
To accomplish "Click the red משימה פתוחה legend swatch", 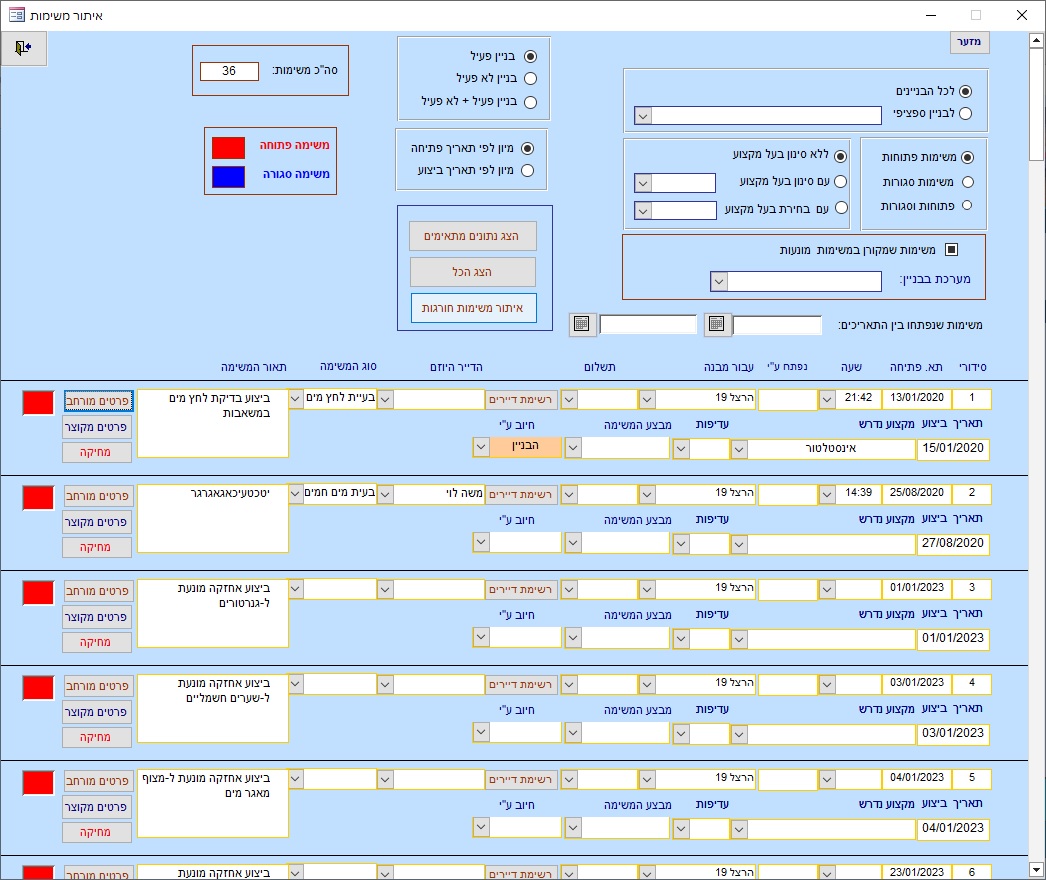I will [228, 147].
